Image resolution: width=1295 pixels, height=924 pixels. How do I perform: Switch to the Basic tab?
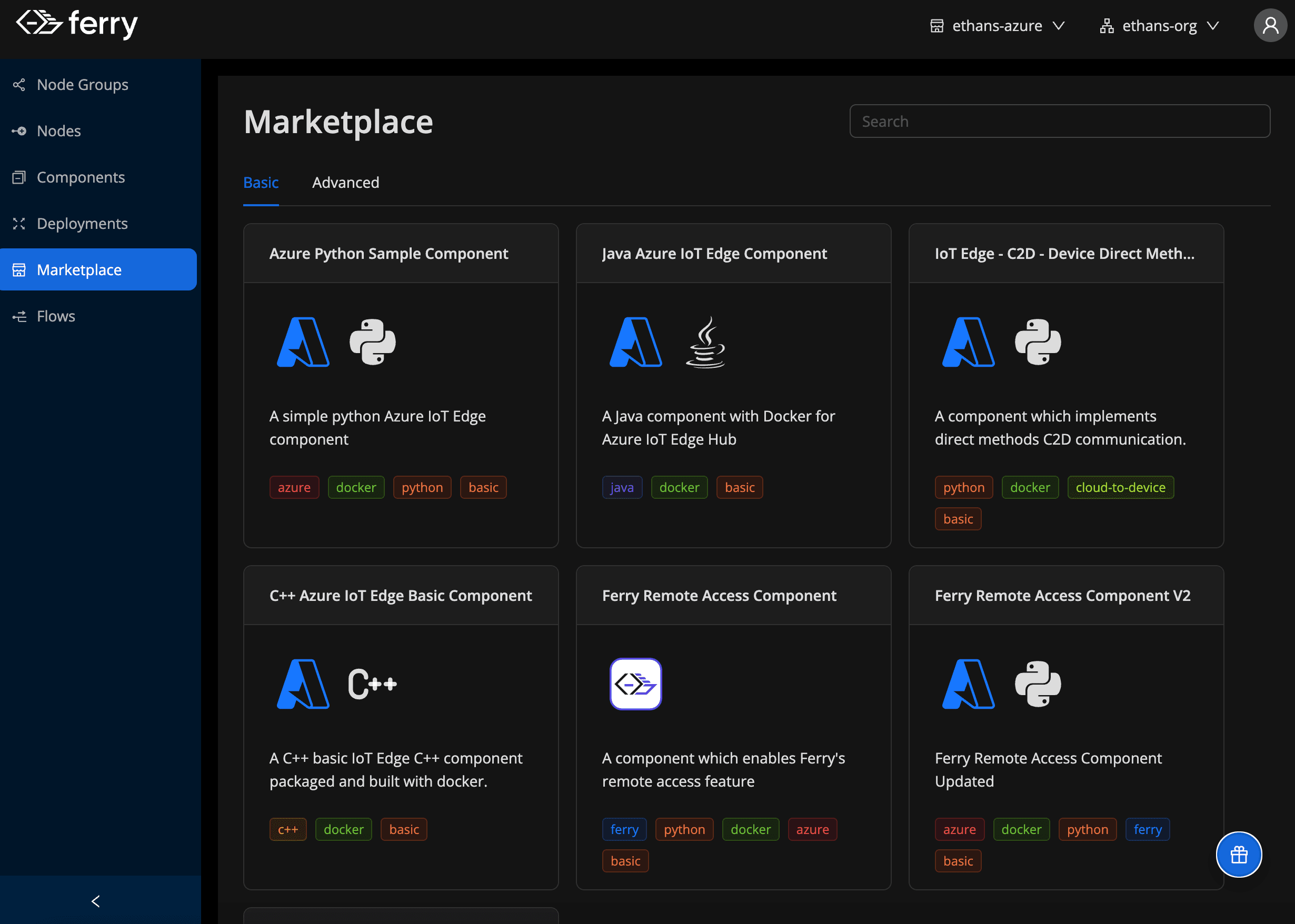261,183
